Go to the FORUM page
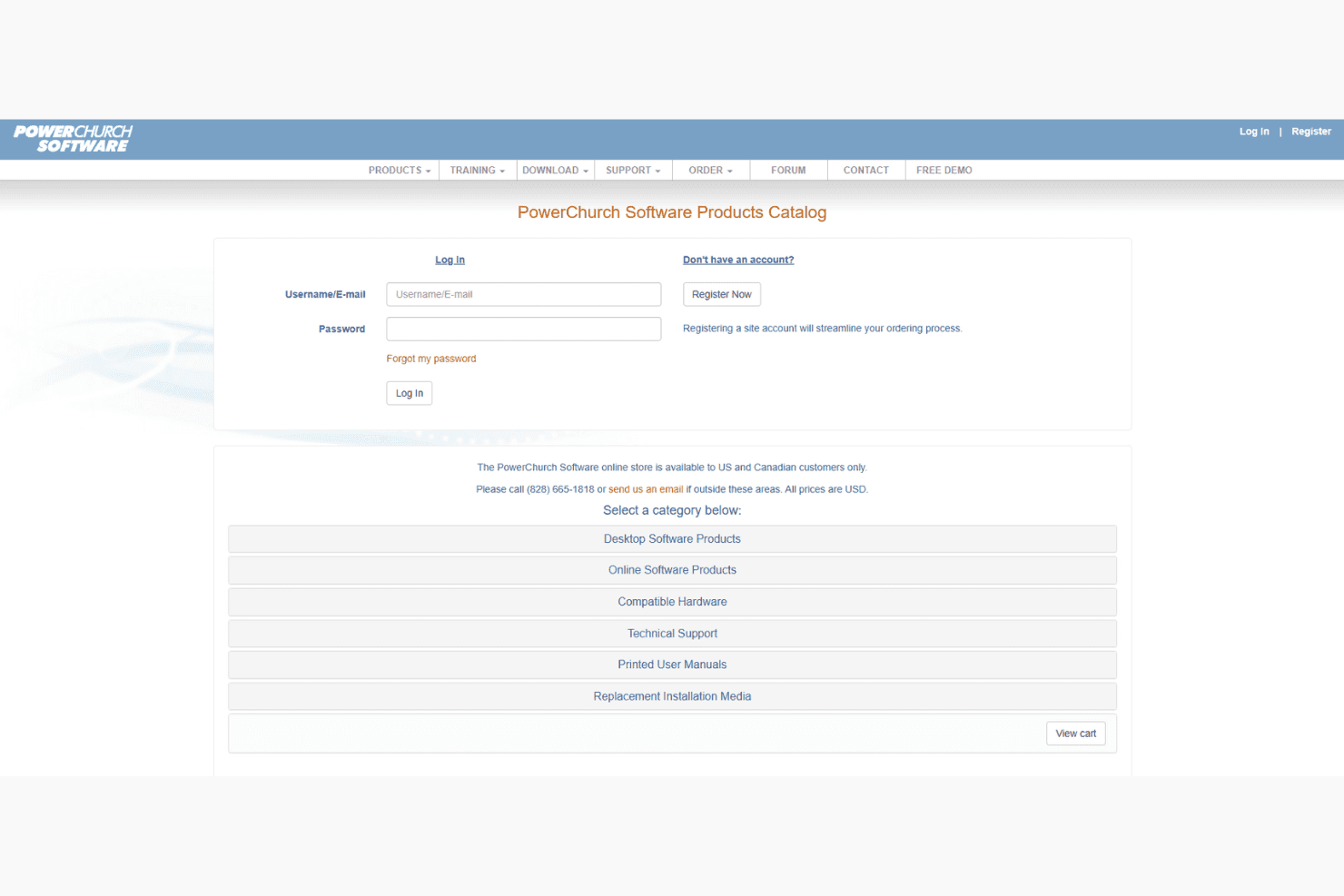 [788, 171]
